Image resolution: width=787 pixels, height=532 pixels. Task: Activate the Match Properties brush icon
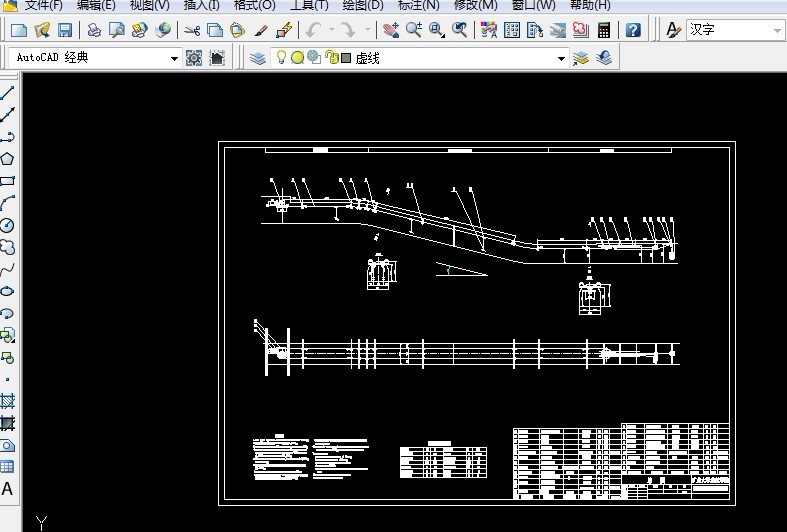point(261,30)
